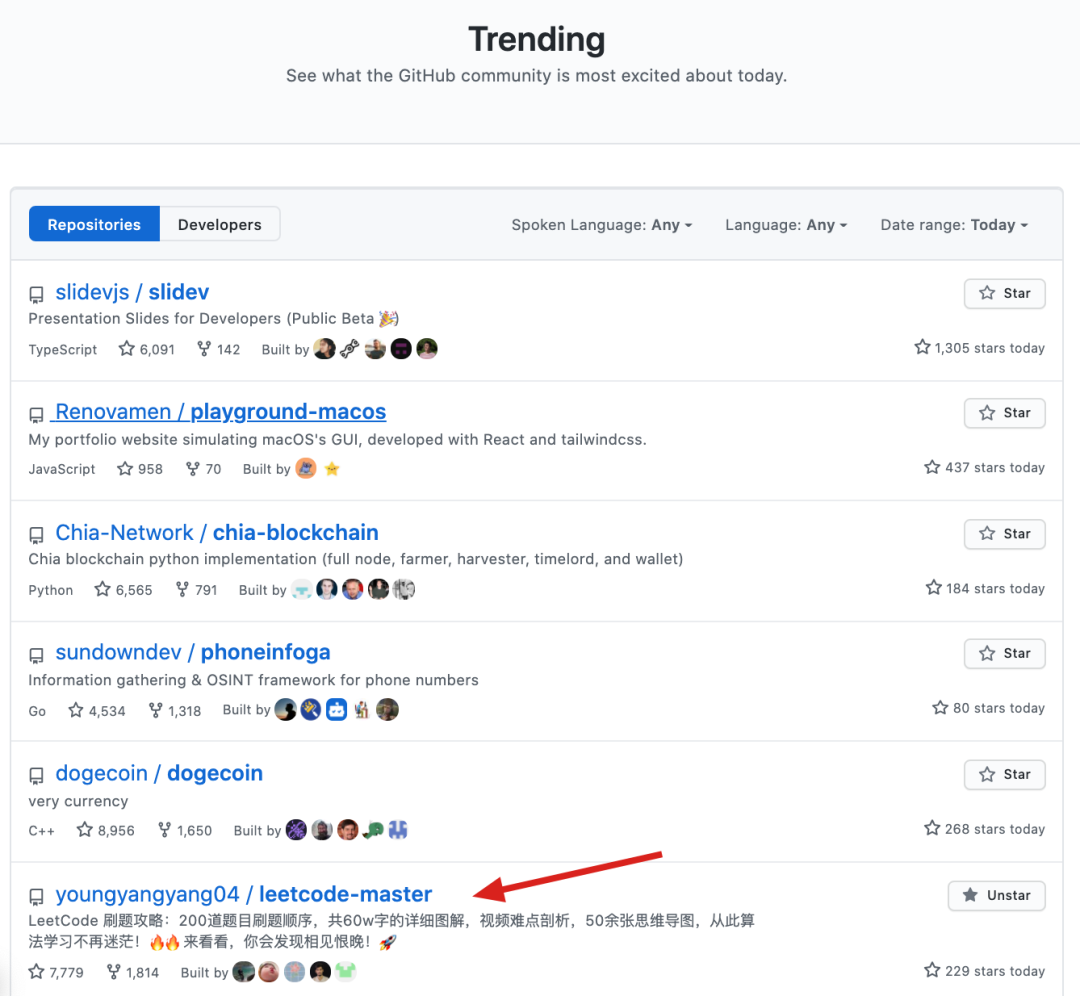
Task: Open the Spoken Language: Any dropdown
Action: click(x=601, y=225)
